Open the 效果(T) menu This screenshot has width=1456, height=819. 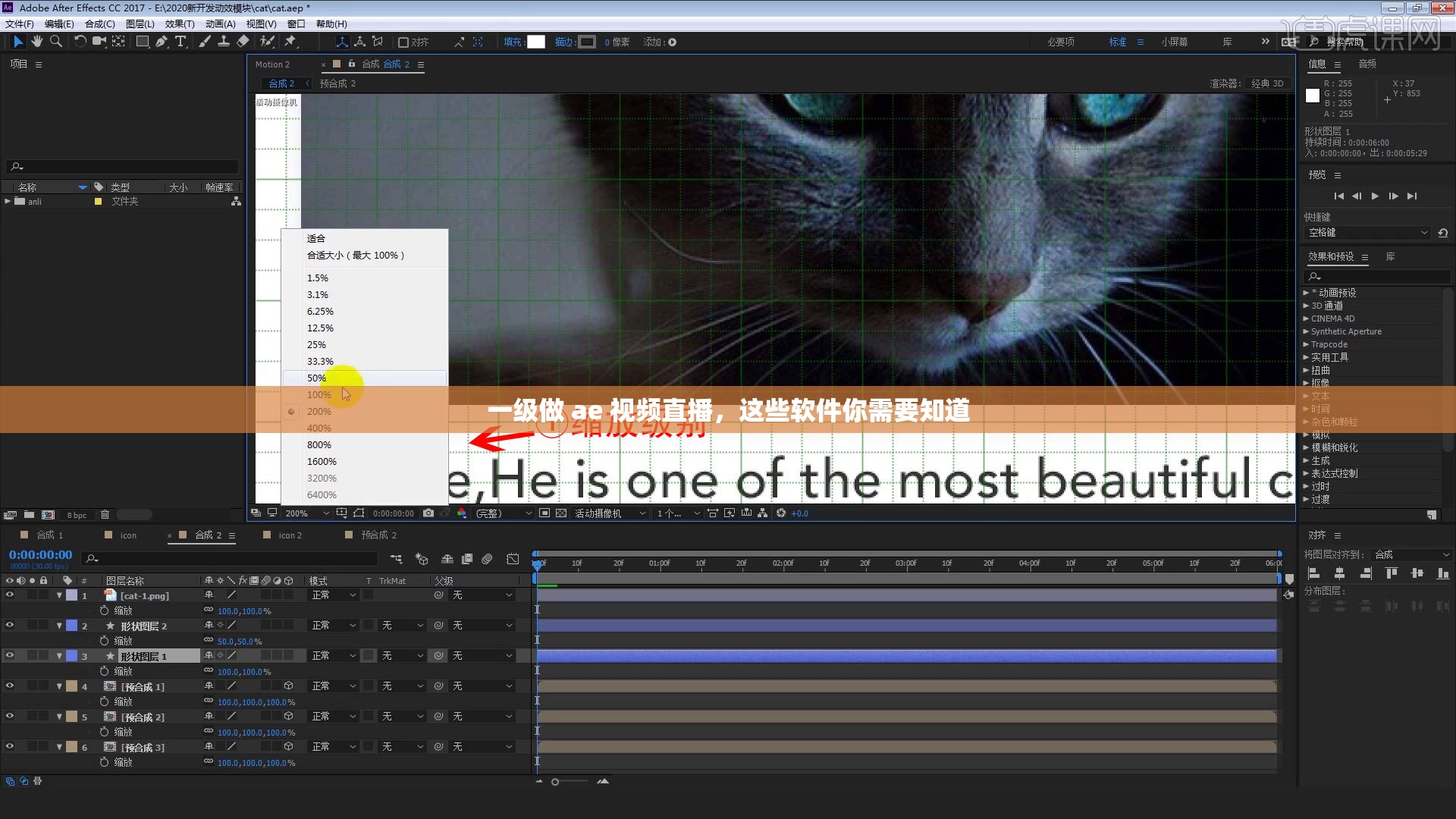179,24
